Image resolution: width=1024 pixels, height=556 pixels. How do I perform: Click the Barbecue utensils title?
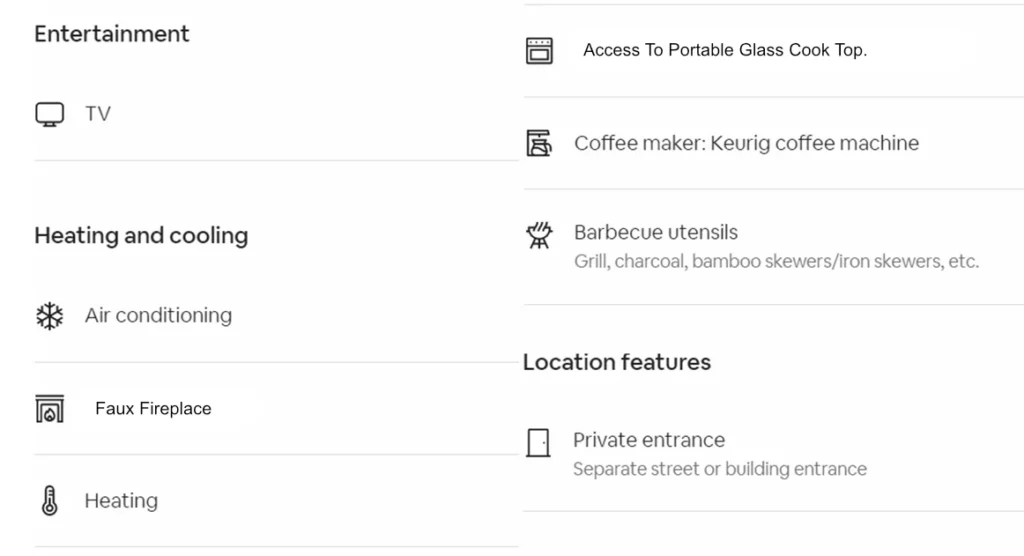[x=656, y=232]
